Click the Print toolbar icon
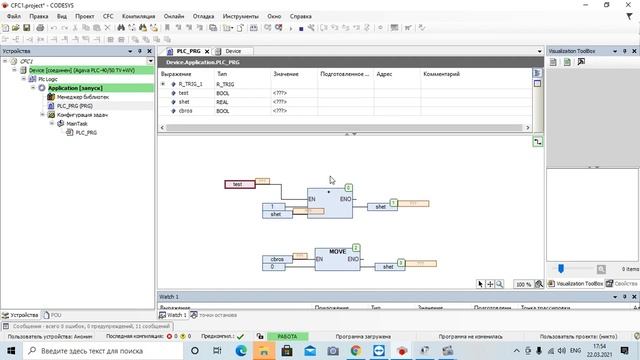The height and width of the screenshot is (360, 640). (x=40, y=28)
